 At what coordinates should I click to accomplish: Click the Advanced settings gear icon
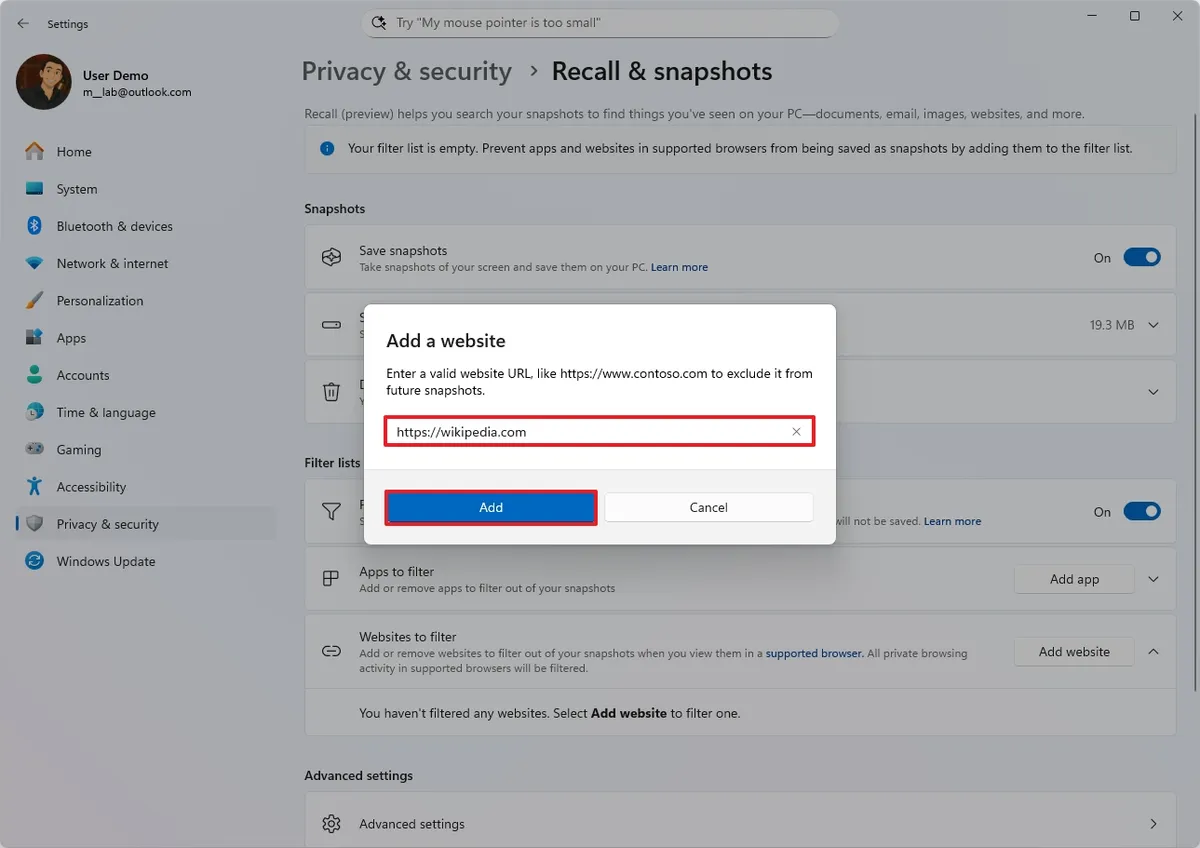click(331, 823)
